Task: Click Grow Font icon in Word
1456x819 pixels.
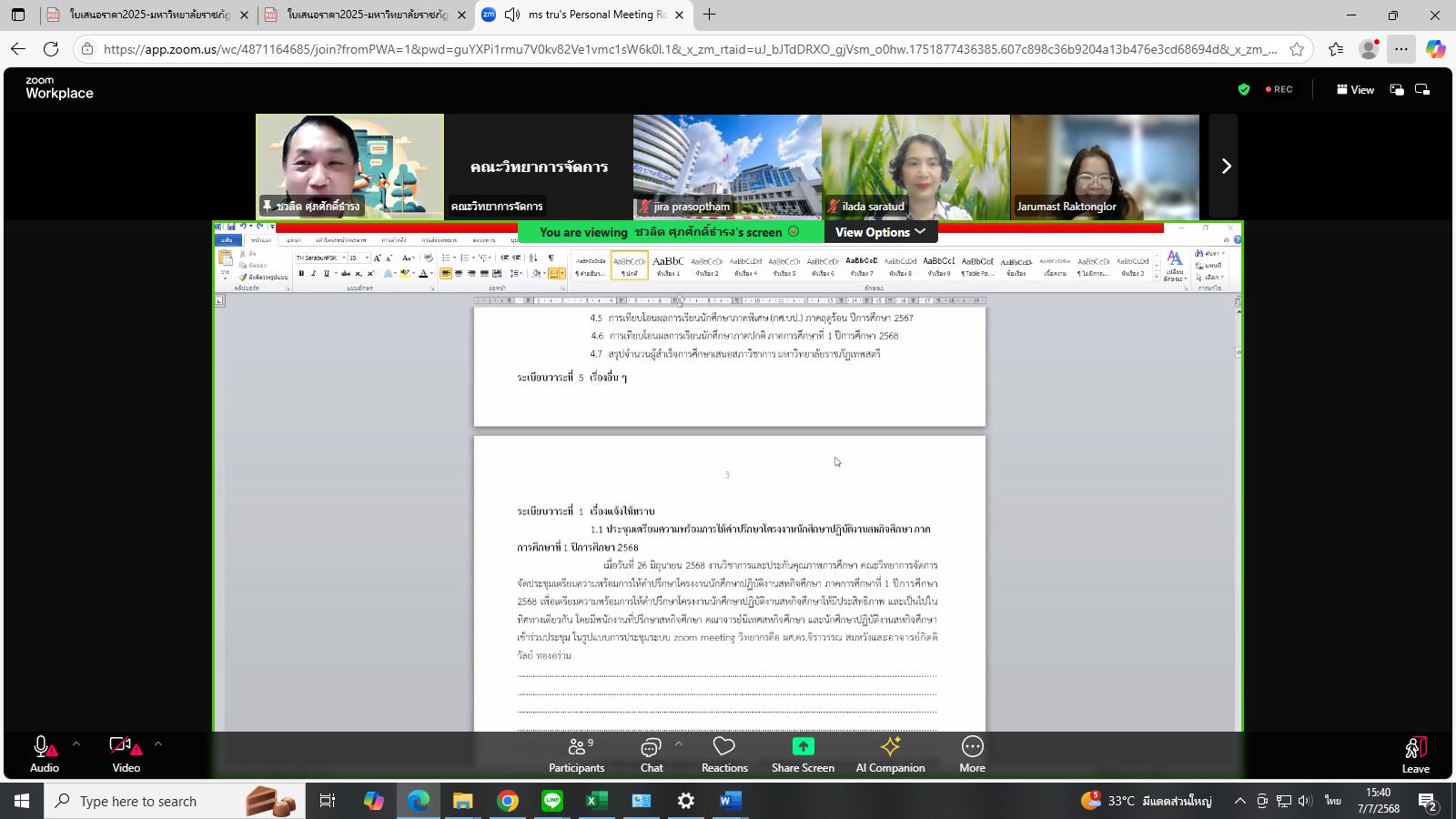Action: (x=377, y=258)
